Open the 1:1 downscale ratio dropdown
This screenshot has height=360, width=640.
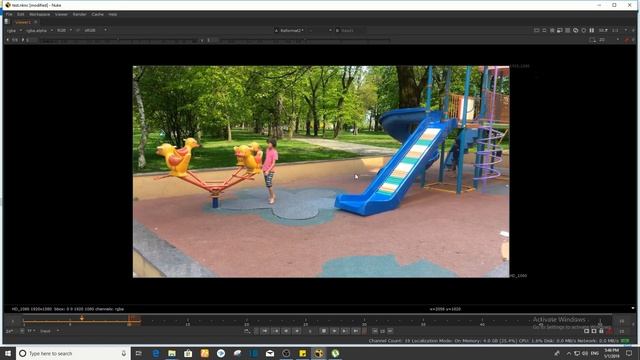(620, 30)
